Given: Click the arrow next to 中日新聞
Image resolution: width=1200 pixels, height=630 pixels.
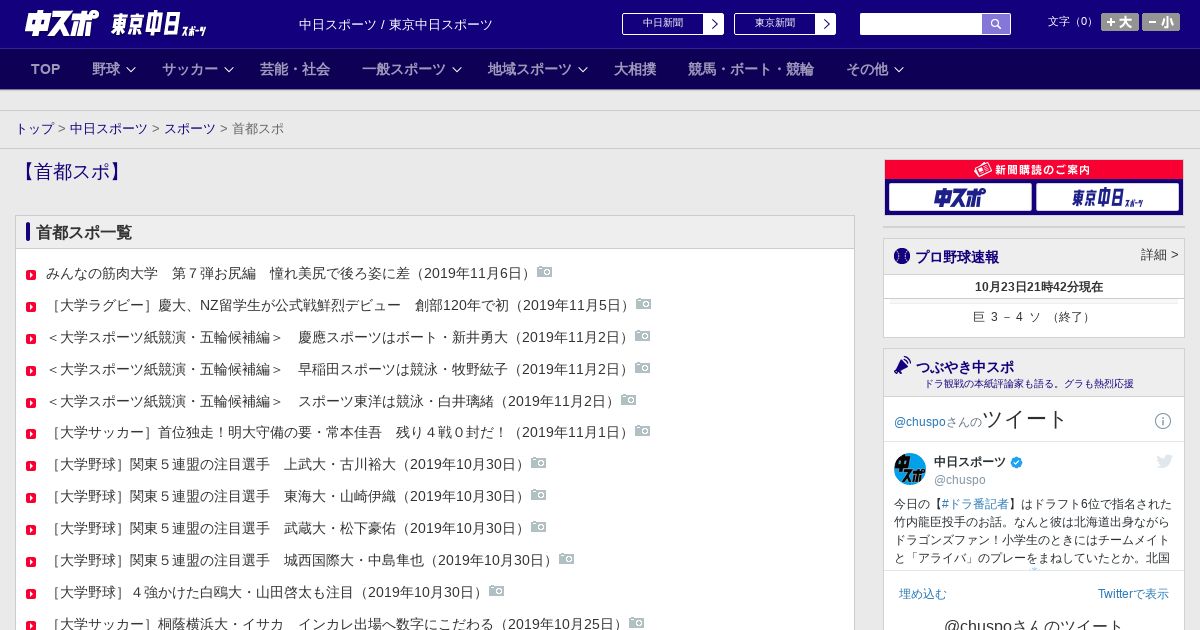Looking at the screenshot, I should coord(714,24).
